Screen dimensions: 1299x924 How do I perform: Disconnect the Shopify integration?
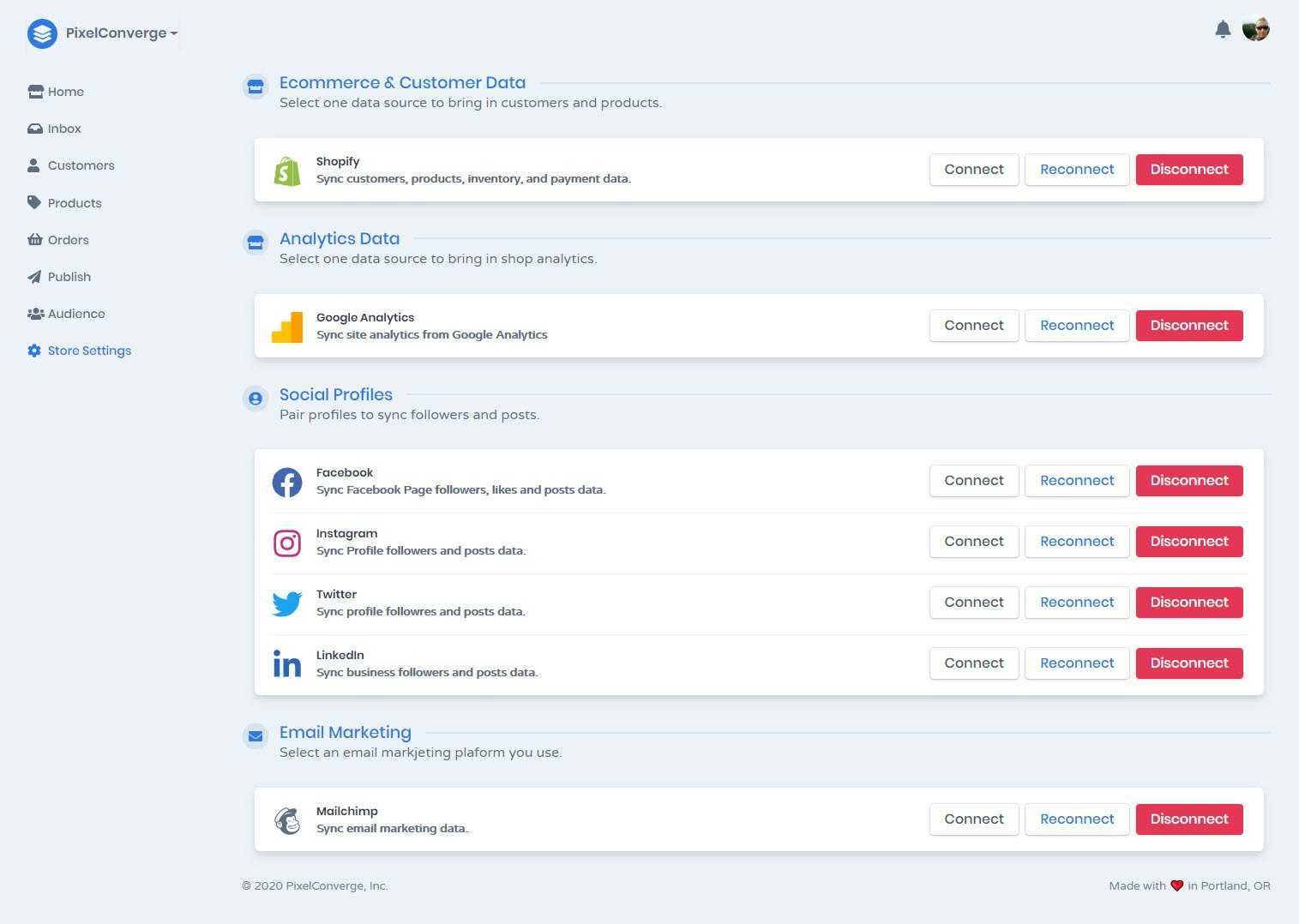click(1189, 170)
